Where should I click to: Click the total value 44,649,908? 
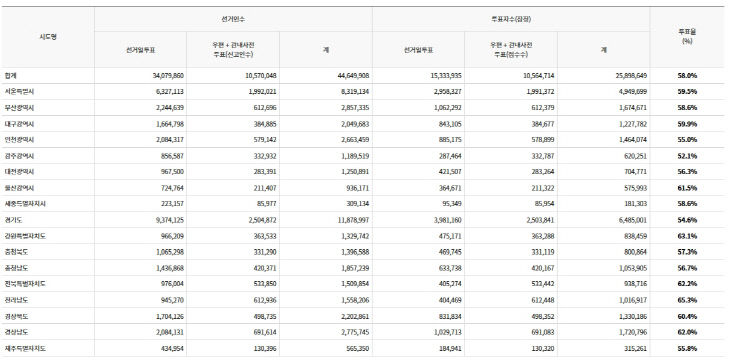353,75
